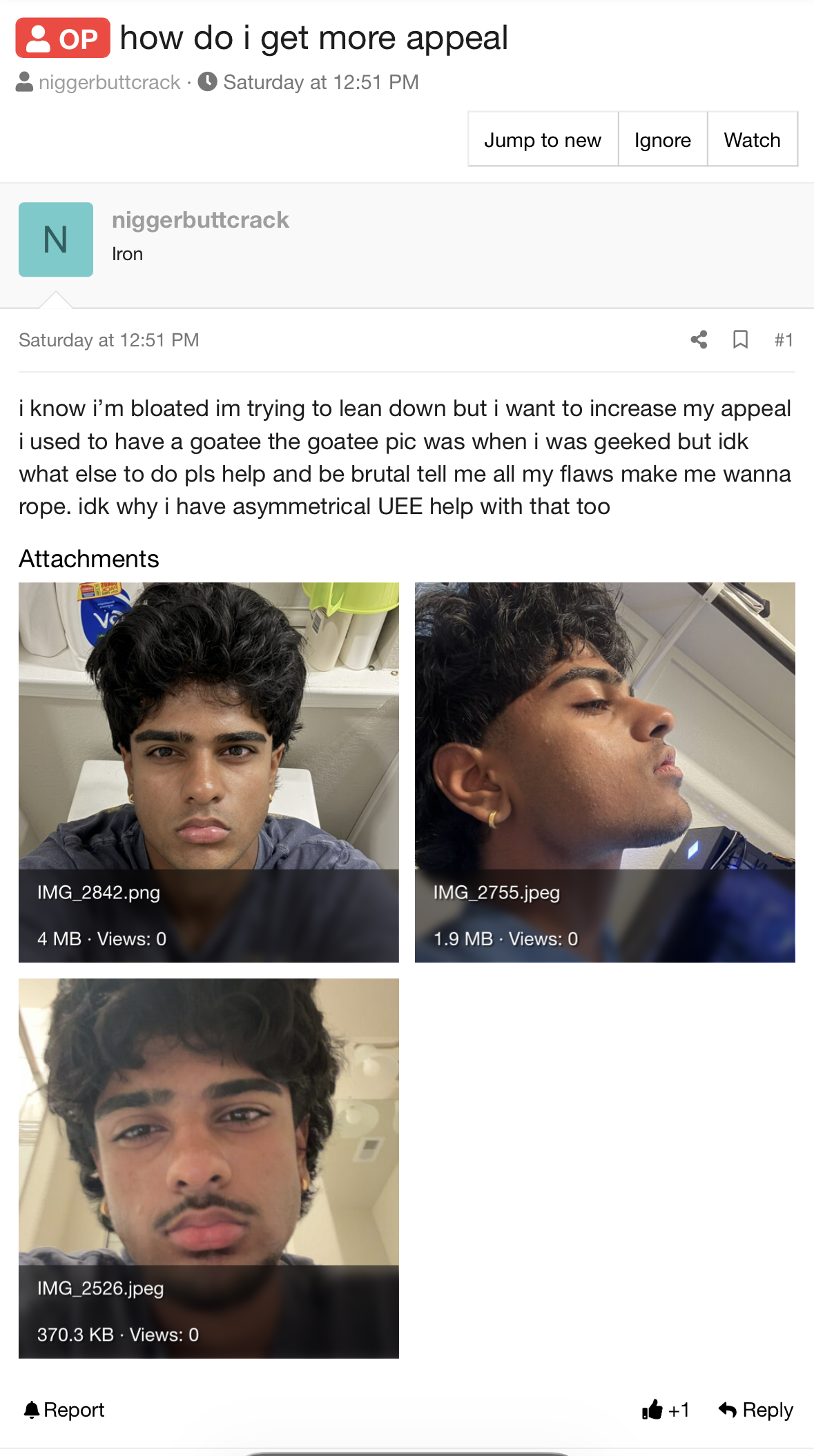Click the red OP badge beside the title
The image size is (814, 1456).
tap(63, 38)
